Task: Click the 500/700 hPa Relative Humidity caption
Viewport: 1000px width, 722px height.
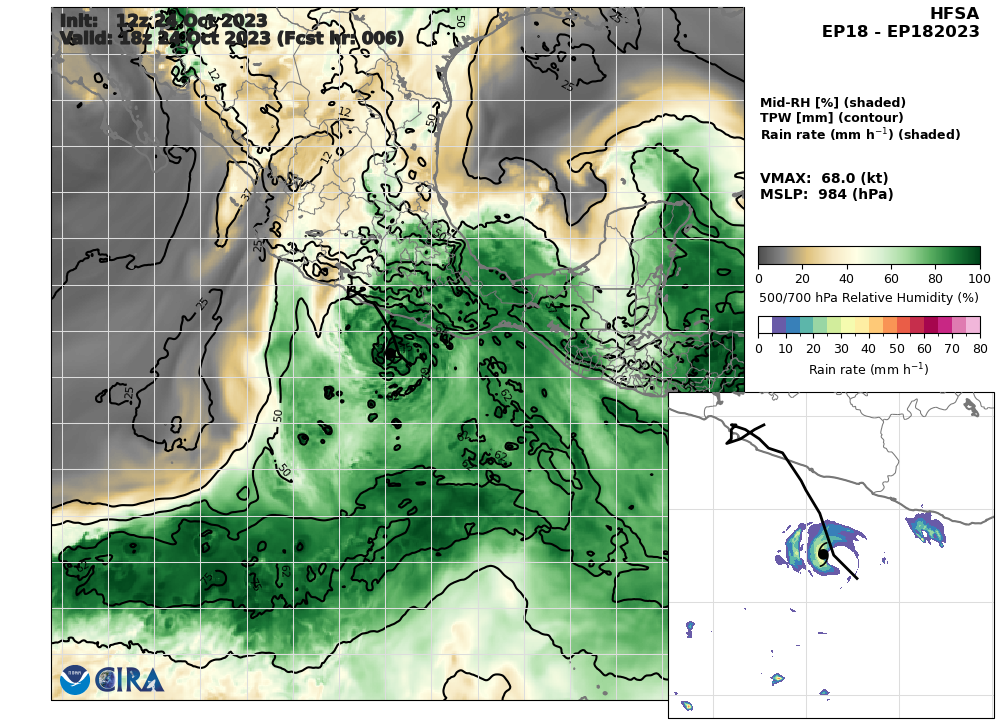Action: click(869, 297)
